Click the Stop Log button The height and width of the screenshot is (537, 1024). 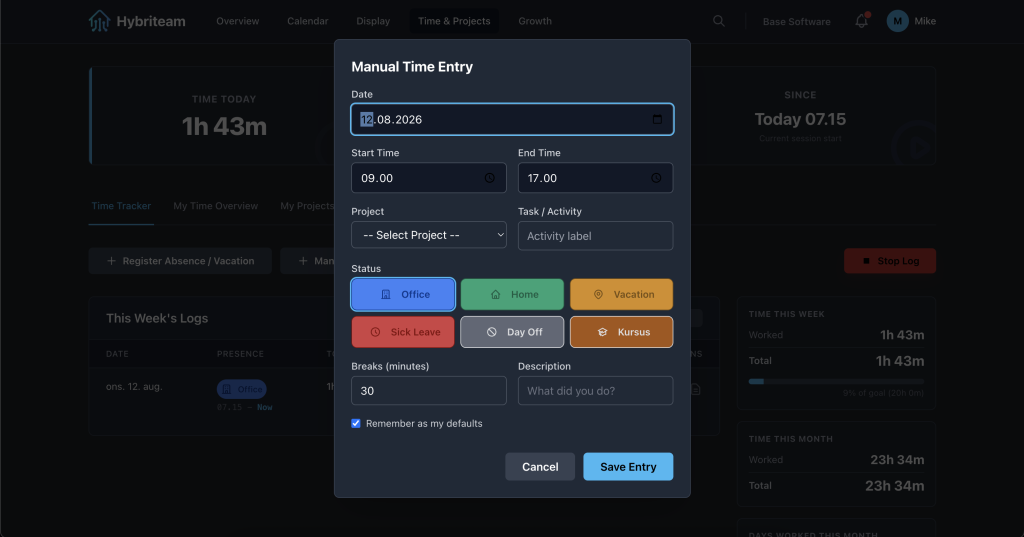[889, 261]
